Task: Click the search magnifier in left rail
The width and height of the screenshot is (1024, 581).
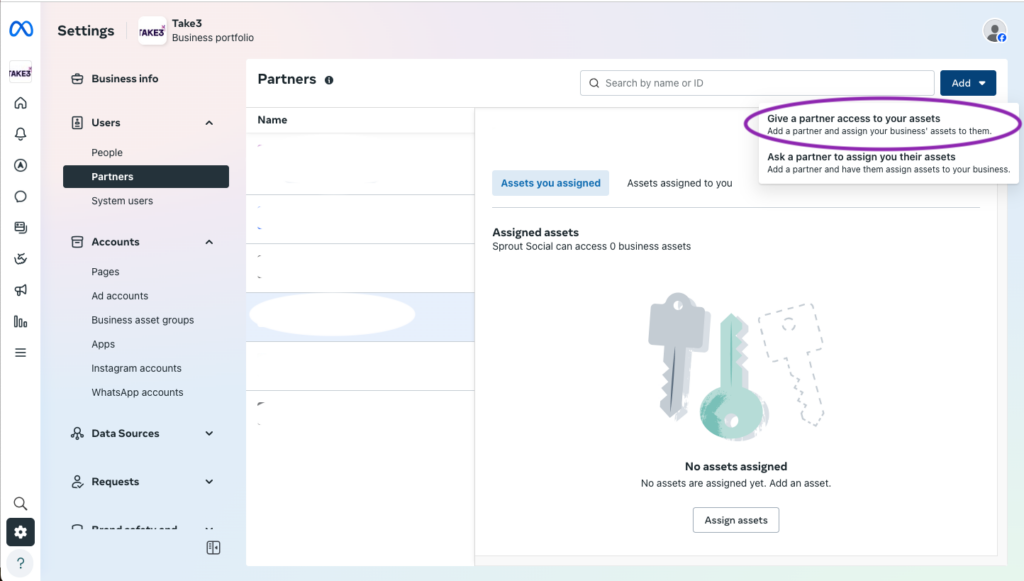Action: pyautogui.click(x=20, y=503)
